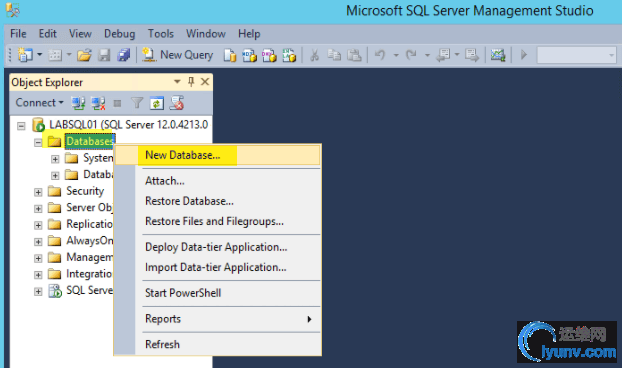Image resolution: width=622 pixels, height=368 pixels.
Task: Open the Add New Item dropdown arrow
Action: [69, 55]
